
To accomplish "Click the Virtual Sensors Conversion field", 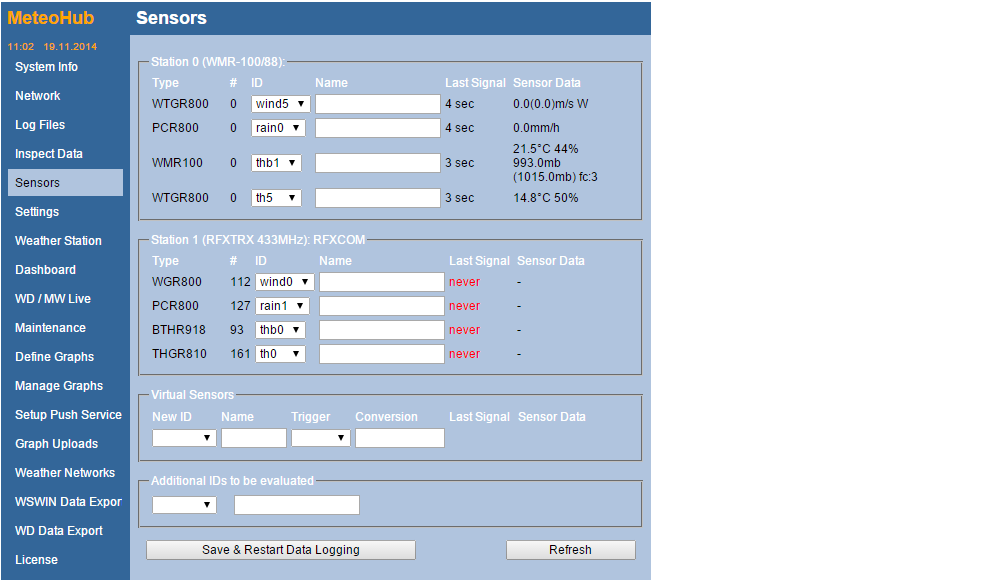I will pos(399,438).
